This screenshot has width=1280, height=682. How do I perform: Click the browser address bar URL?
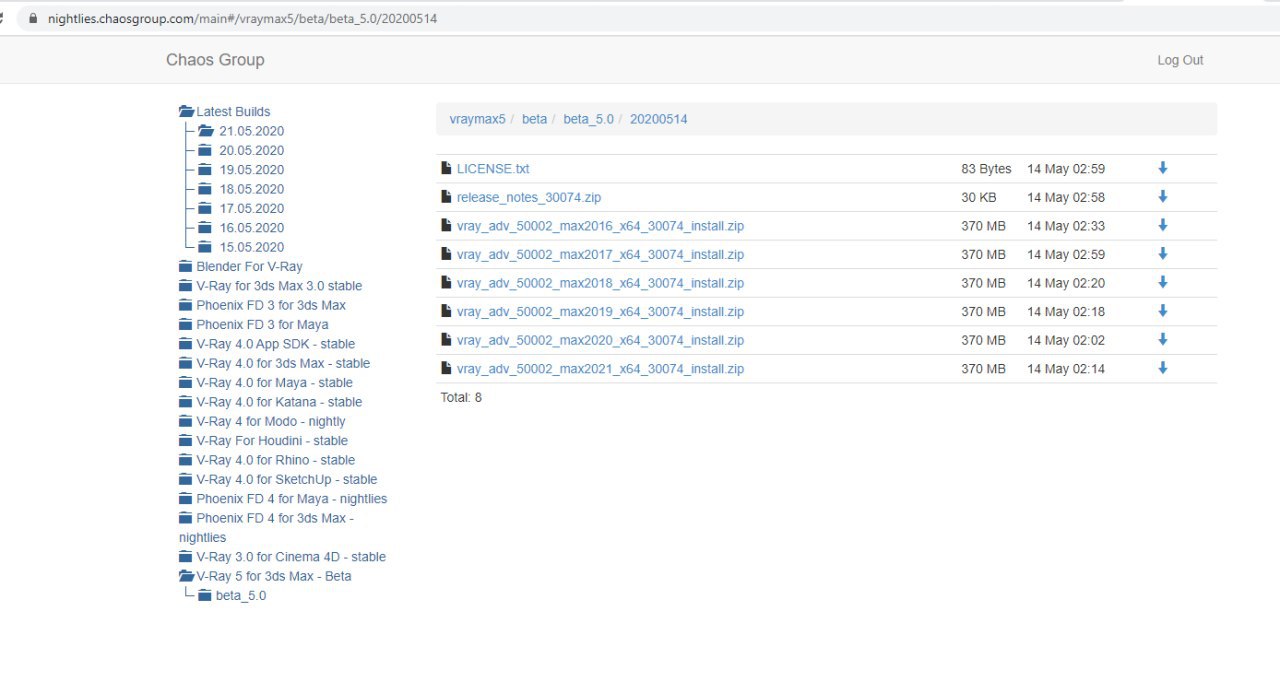coord(242,18)
